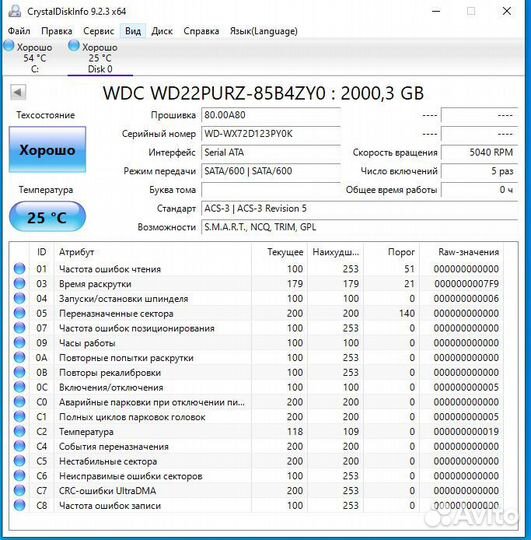
Task: Select the C: drive status orb
Action: (9, 46)
